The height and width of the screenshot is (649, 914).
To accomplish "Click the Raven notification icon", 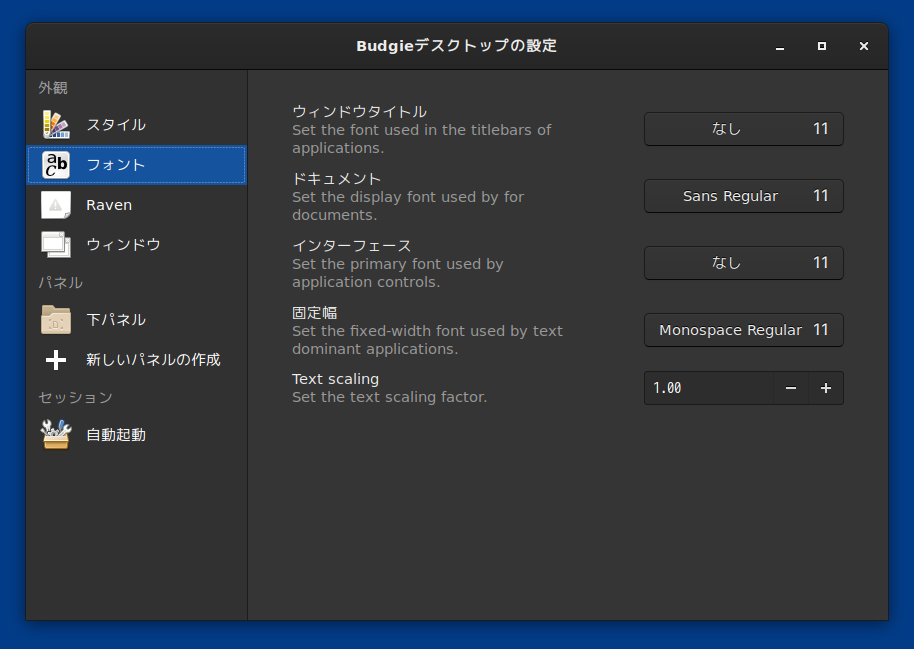I will tap(56, 205).
